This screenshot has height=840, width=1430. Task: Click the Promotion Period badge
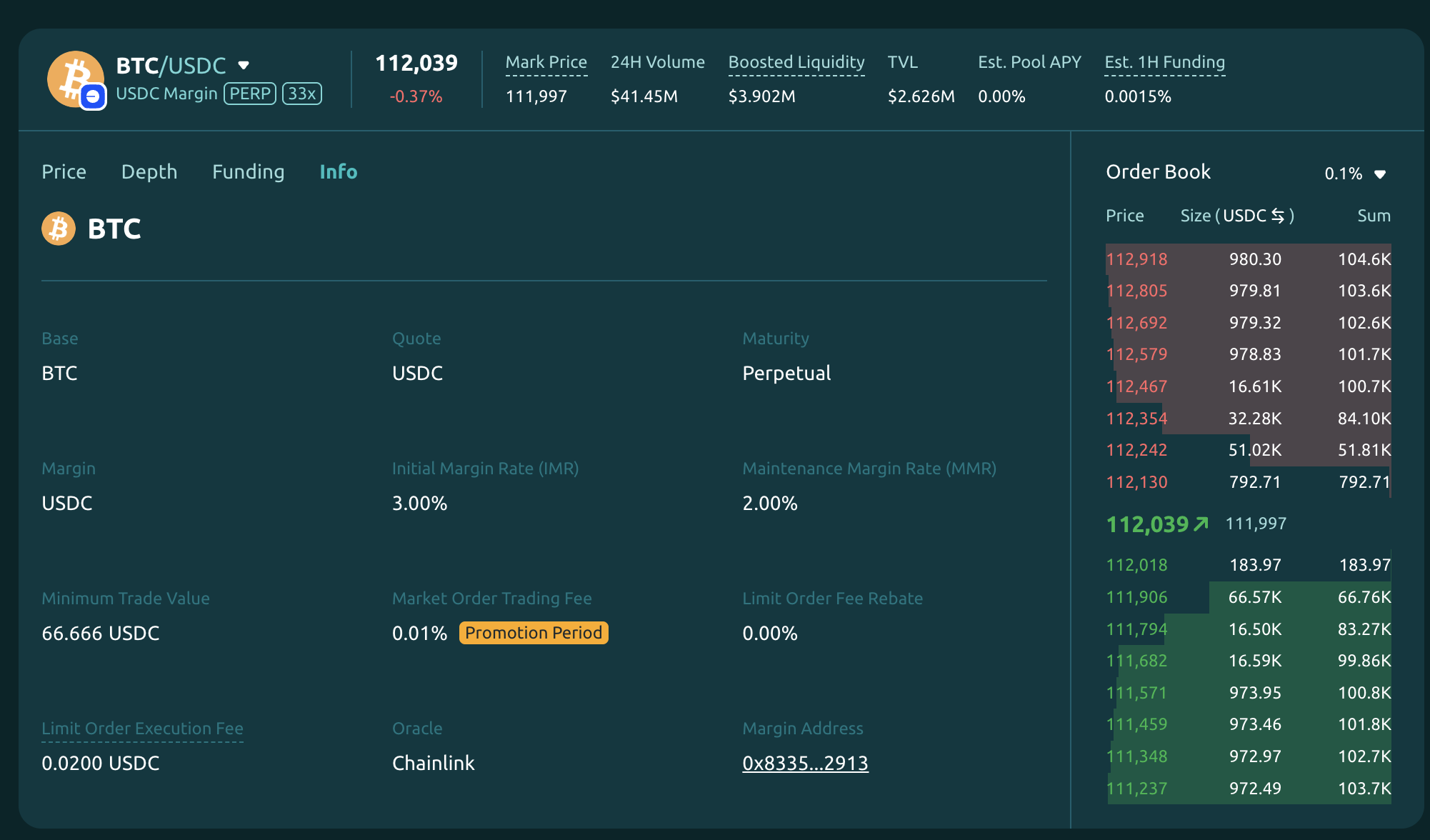point(533,633)
